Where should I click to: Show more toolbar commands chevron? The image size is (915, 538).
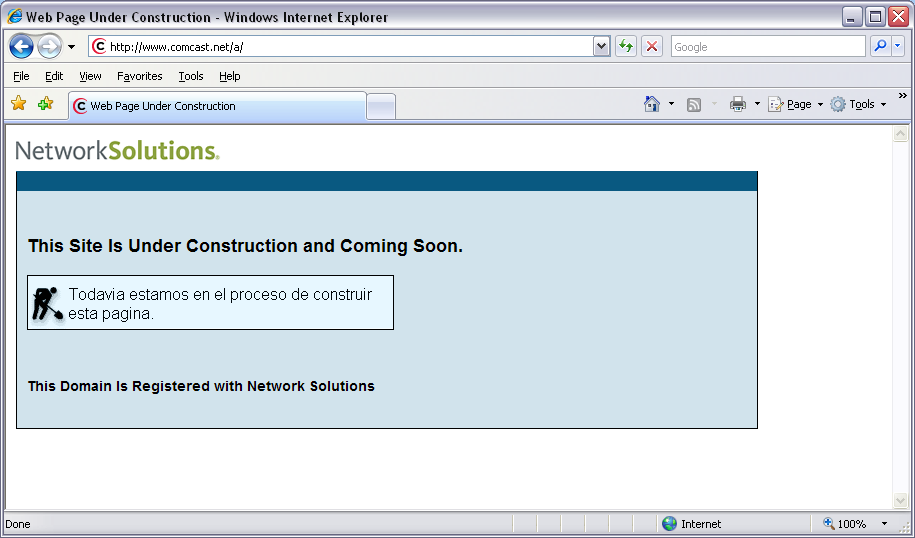pyautogui.click(x=903, y=96)
